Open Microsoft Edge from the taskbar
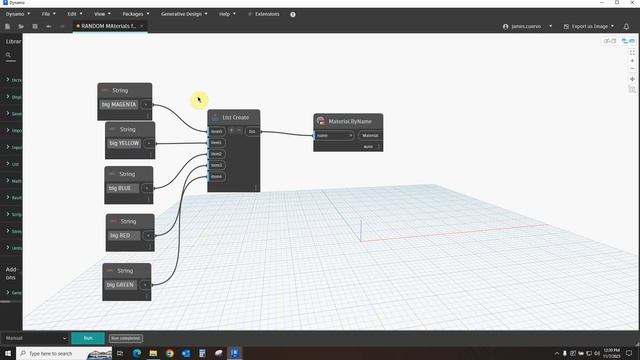The image size is (640, 360). tap(137, 353)
